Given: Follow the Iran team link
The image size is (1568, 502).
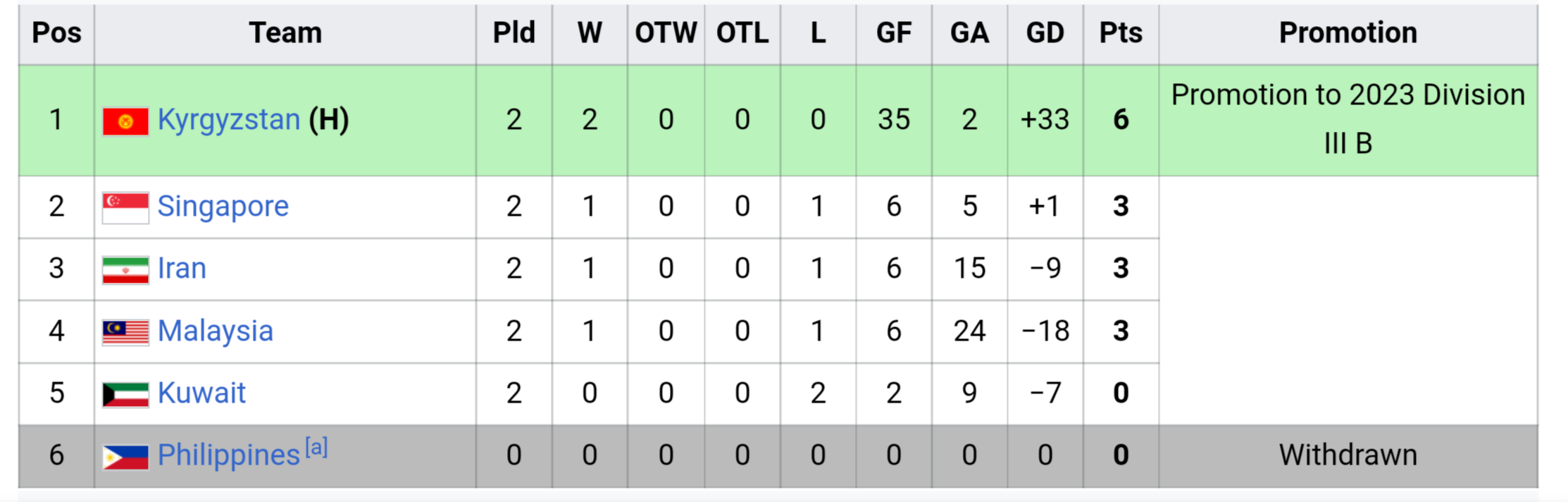Looking at the screenshot, I should point(182,269).
